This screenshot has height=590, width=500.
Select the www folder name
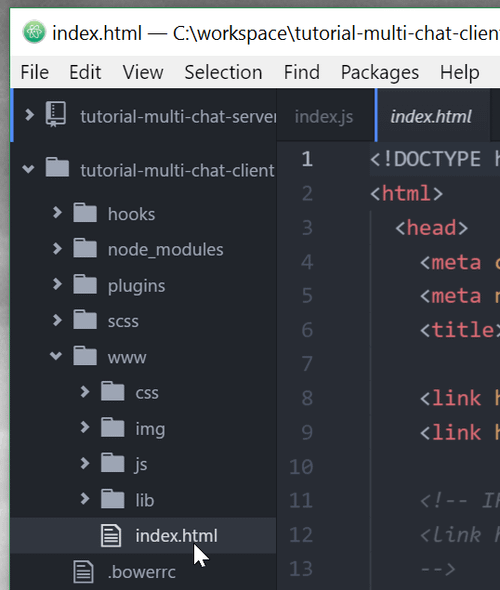pos(127,357)
